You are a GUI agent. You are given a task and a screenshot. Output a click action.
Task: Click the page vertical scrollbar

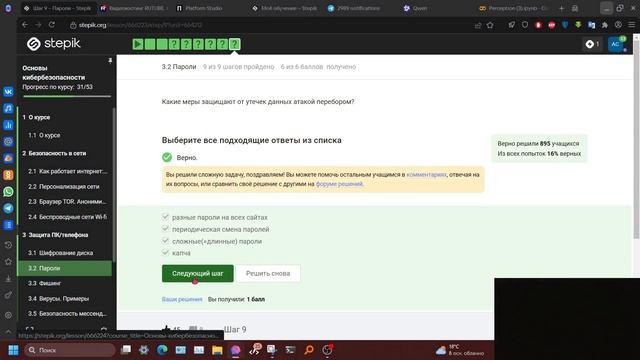[636, 139]
